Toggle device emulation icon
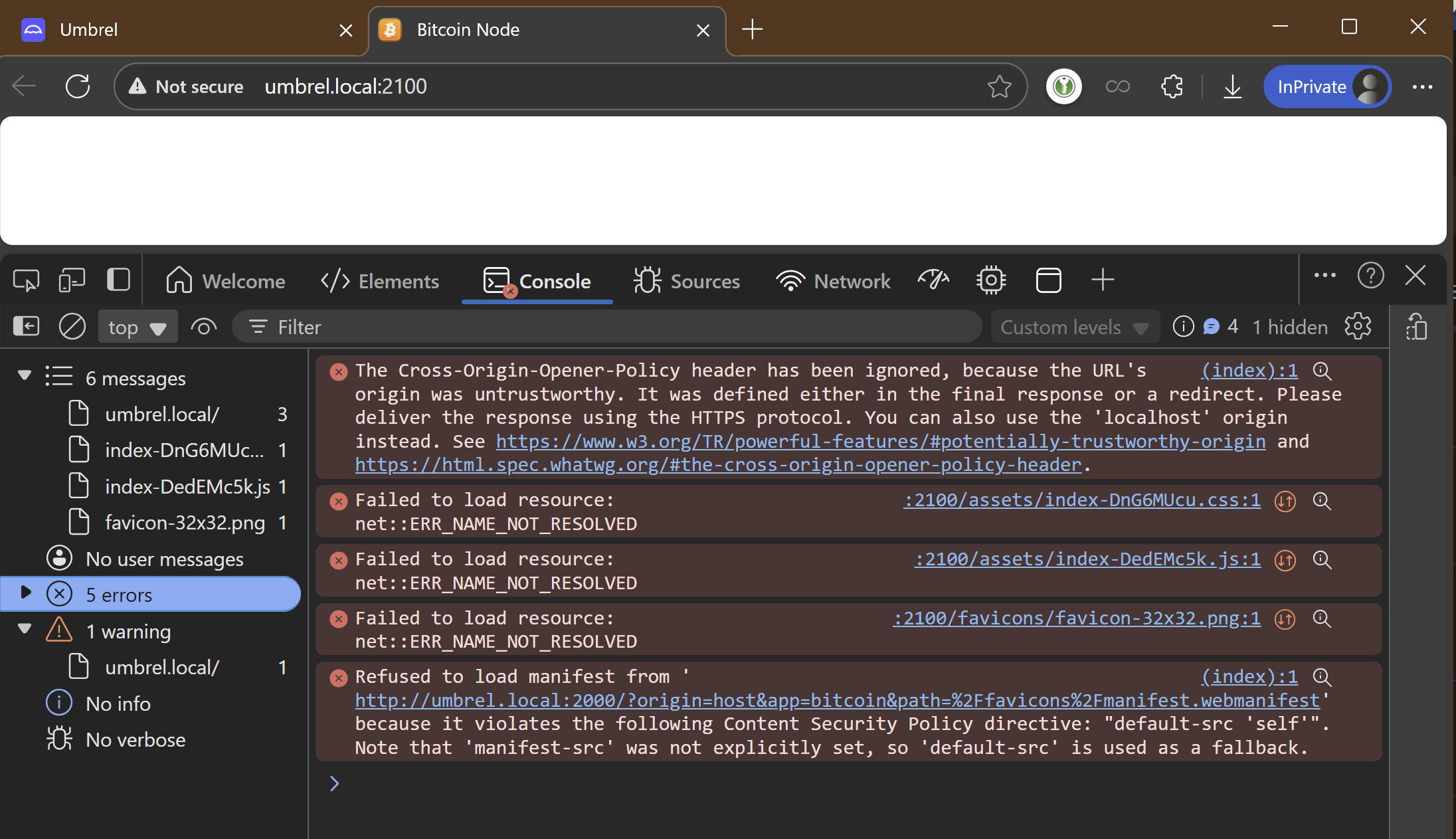The image size is (1456, 839). (x=72, y=280)
